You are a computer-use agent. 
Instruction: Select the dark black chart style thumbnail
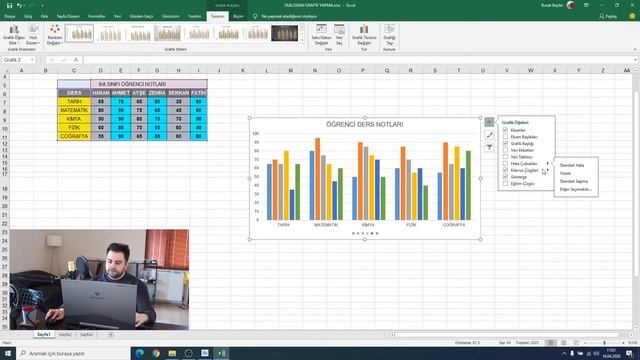tap(284, 33)
